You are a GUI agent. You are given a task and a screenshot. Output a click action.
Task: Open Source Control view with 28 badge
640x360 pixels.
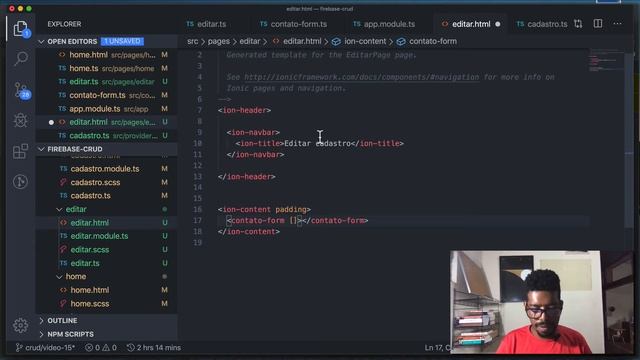click(x=21, y=90)
